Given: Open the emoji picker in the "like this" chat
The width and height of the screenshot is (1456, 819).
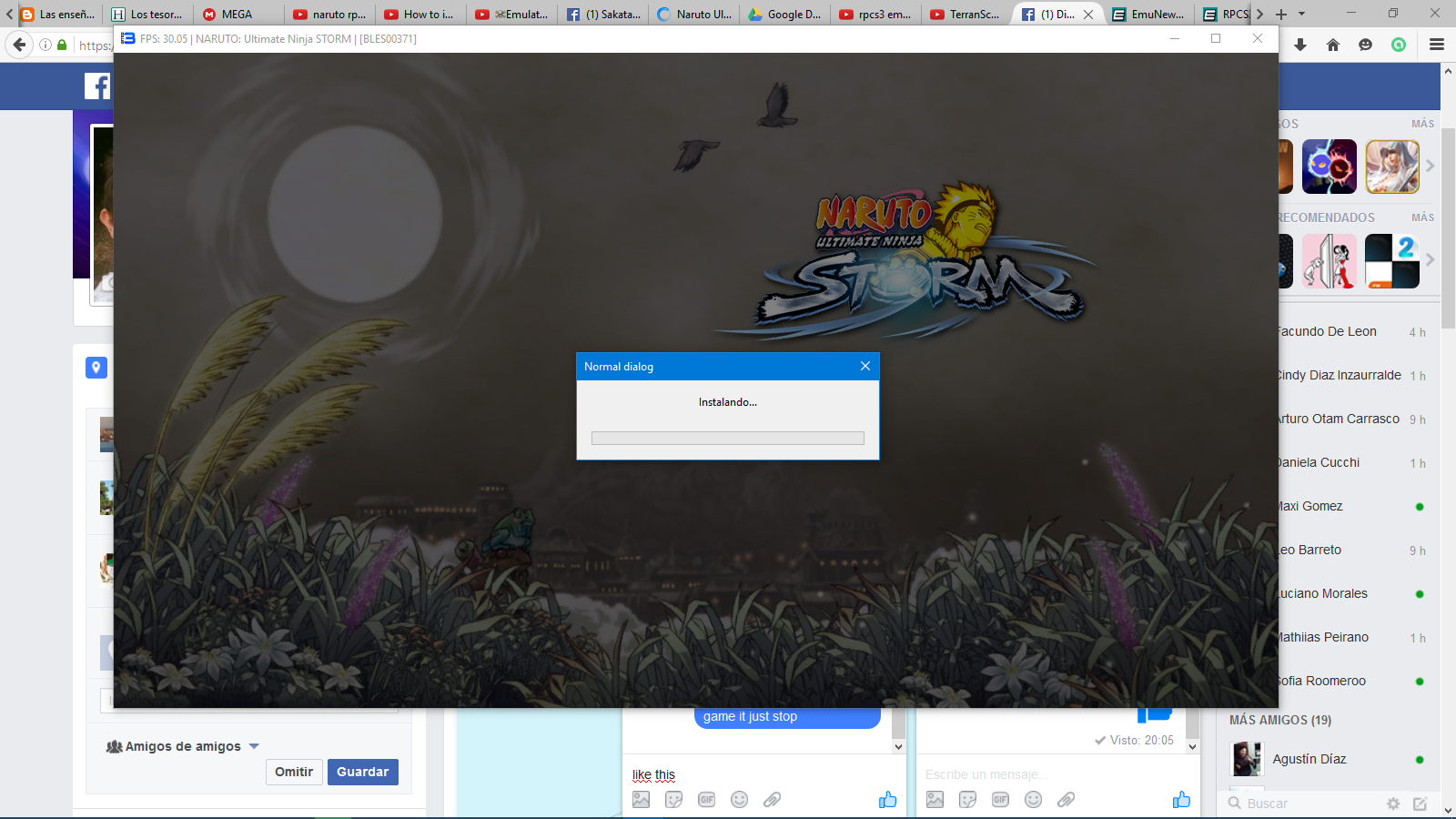Looking at the screenshot, I should (739, 800).
